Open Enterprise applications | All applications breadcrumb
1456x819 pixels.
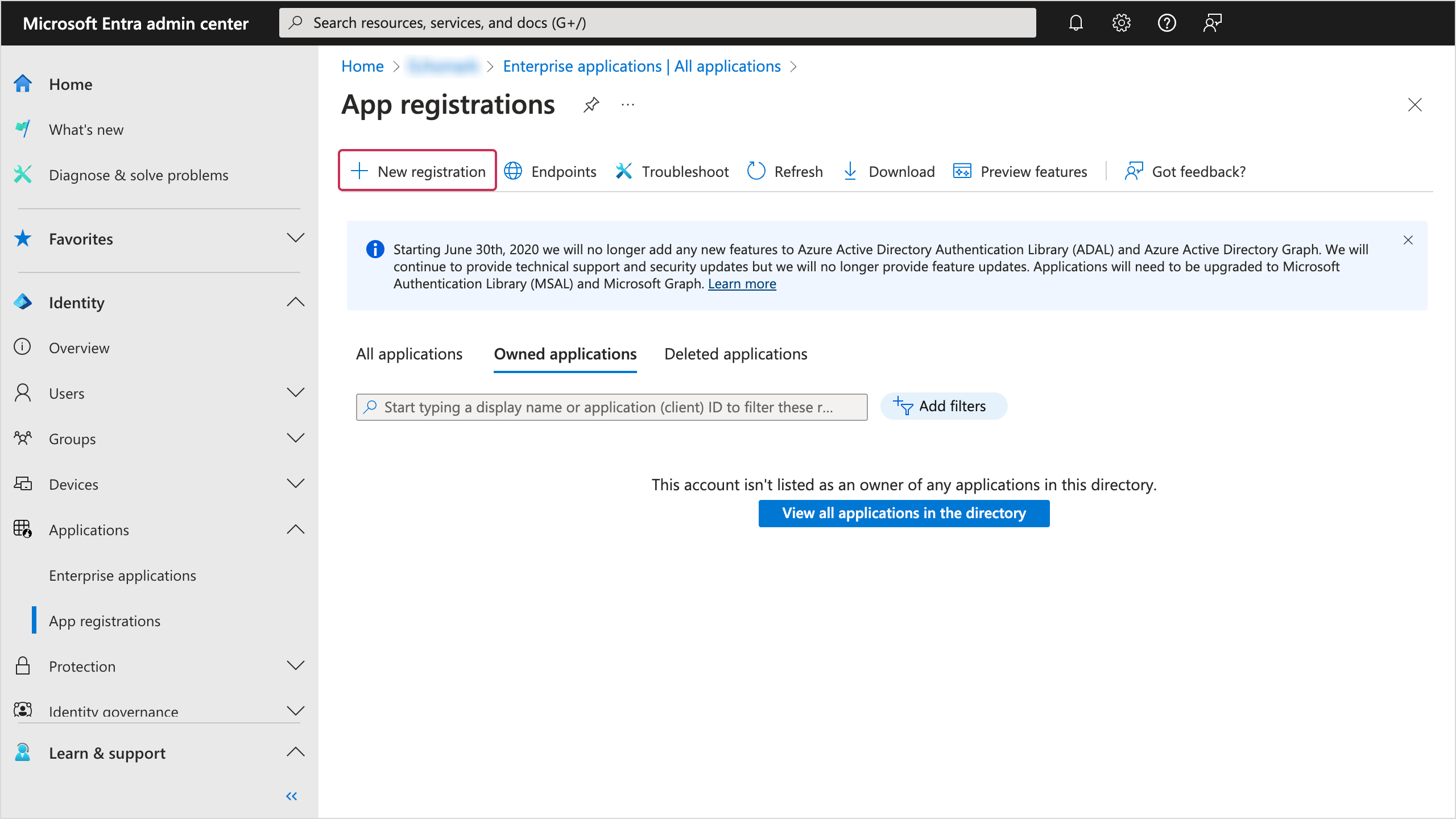tap(642, 66)
